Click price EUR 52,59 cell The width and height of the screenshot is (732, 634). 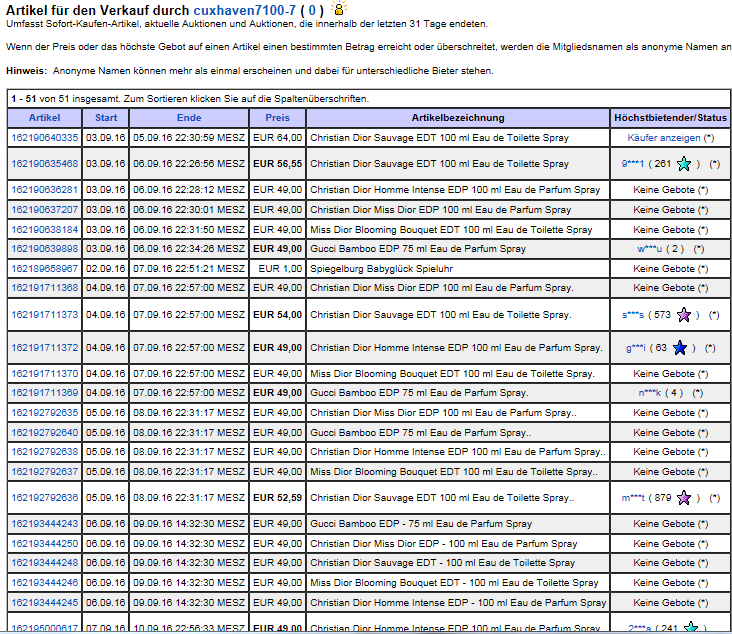[x=277, y=498]
